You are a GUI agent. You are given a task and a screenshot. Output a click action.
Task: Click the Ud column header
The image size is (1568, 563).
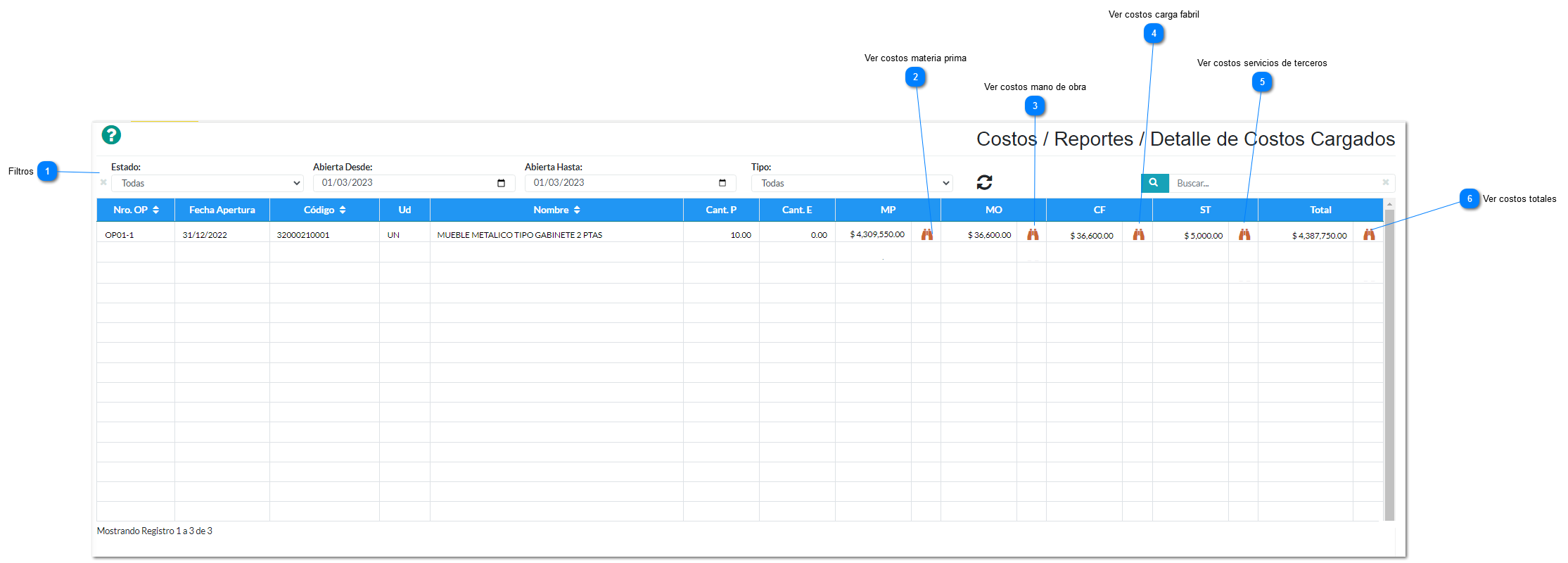(404, 210)
